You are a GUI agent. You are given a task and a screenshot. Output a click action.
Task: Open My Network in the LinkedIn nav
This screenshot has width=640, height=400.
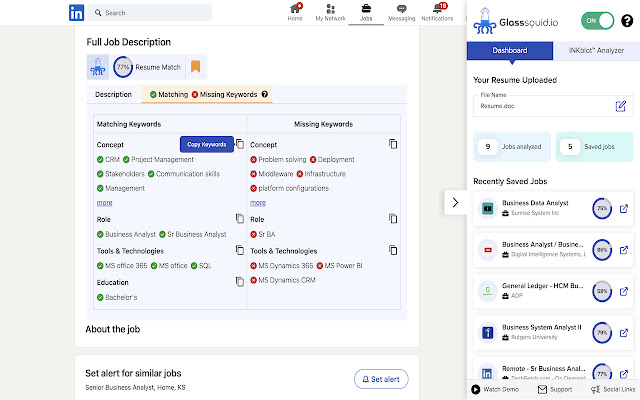coord(331,12)
